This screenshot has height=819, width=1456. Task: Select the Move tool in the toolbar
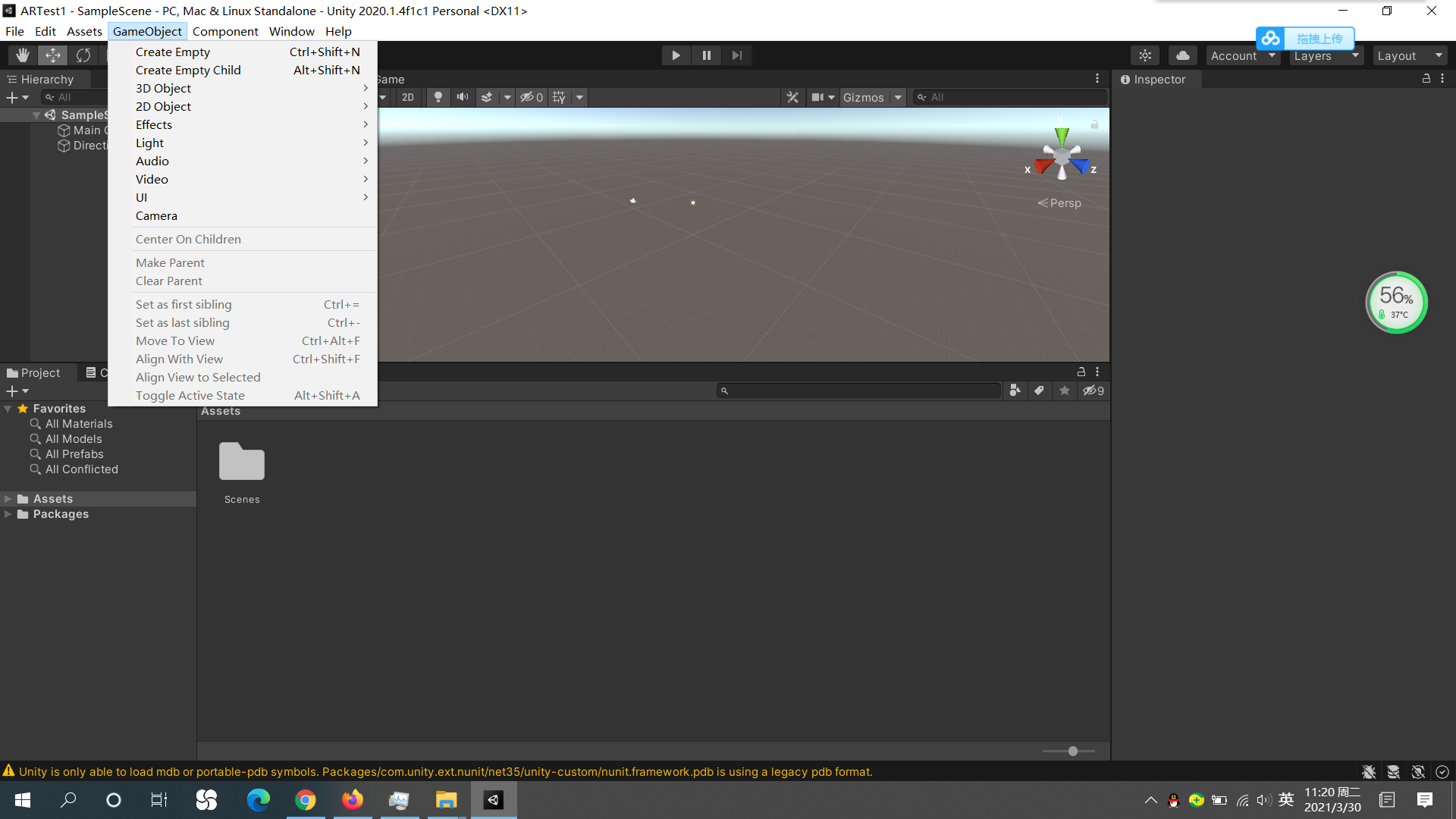(52, 55)
